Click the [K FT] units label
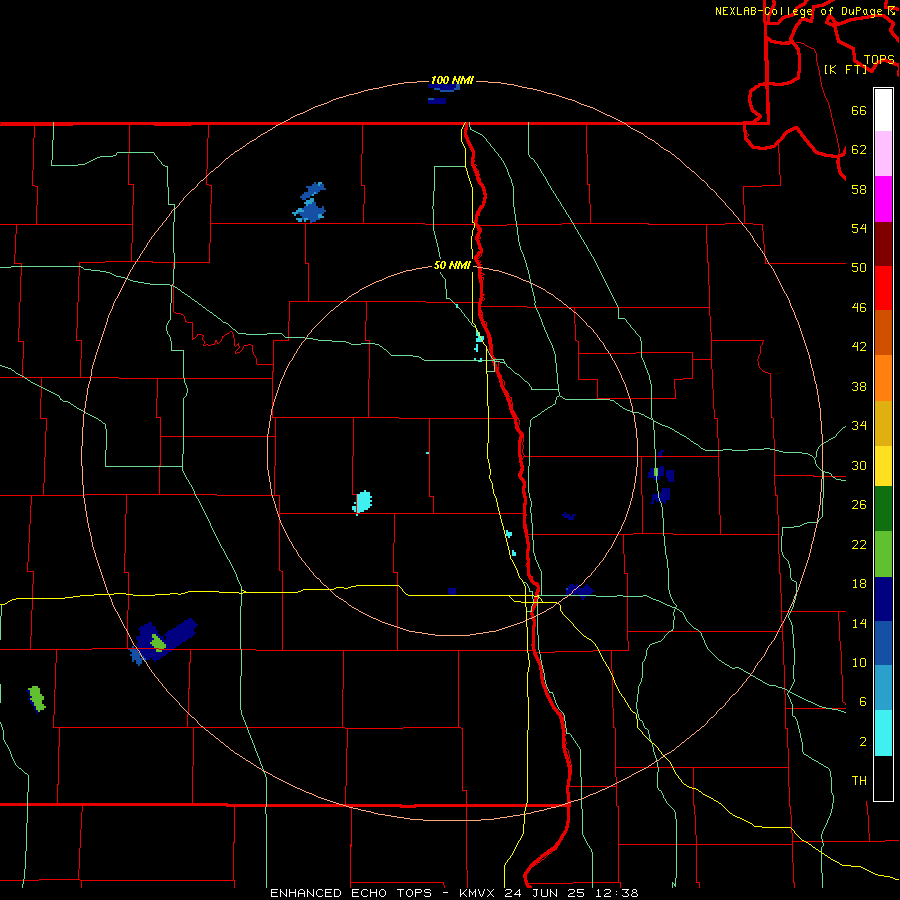900x900 pixels. pyautogui.click(x=845, y=69)
